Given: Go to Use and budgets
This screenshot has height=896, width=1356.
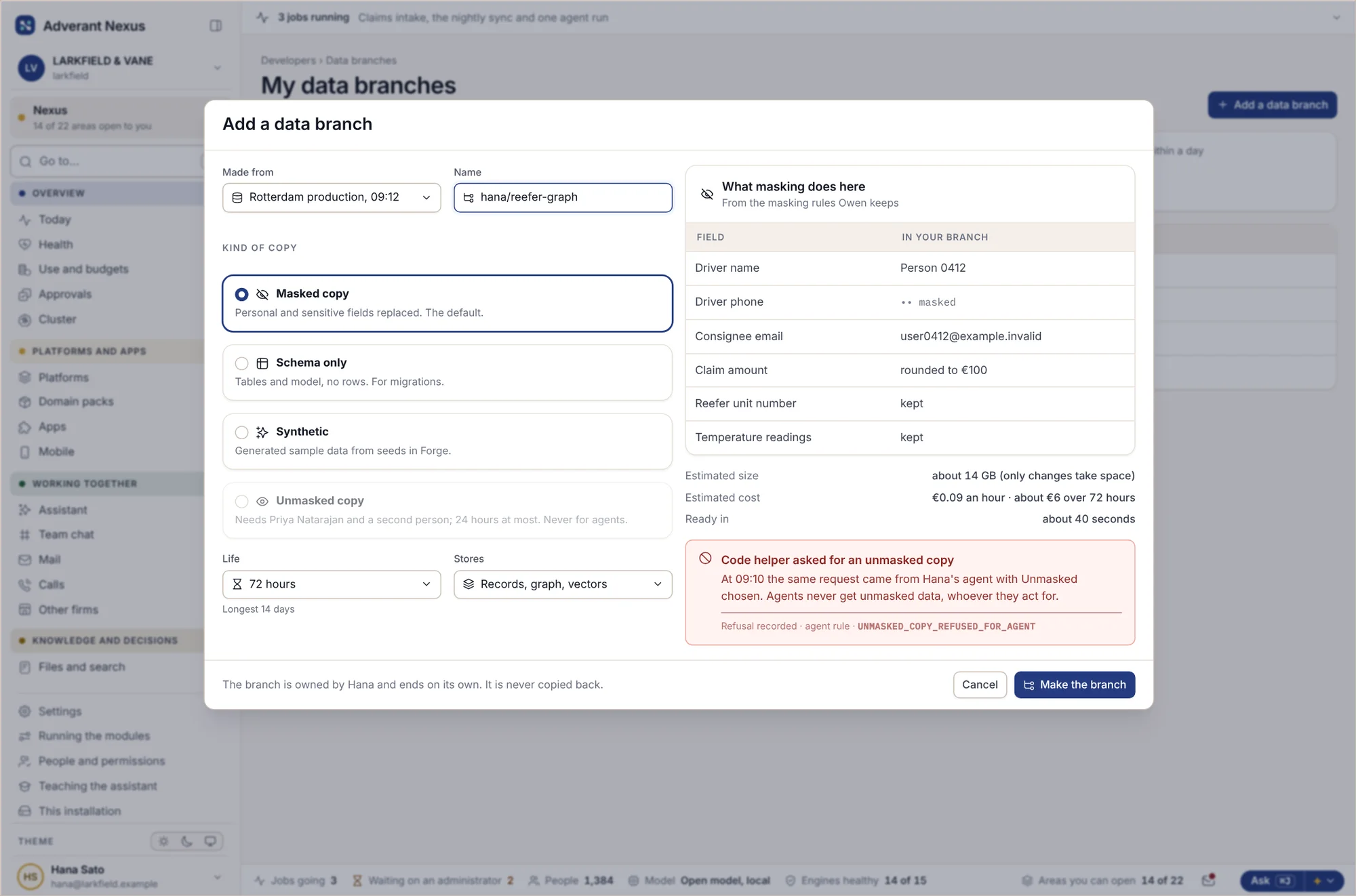Looking at the screenshot, I should tap(83, 269).
